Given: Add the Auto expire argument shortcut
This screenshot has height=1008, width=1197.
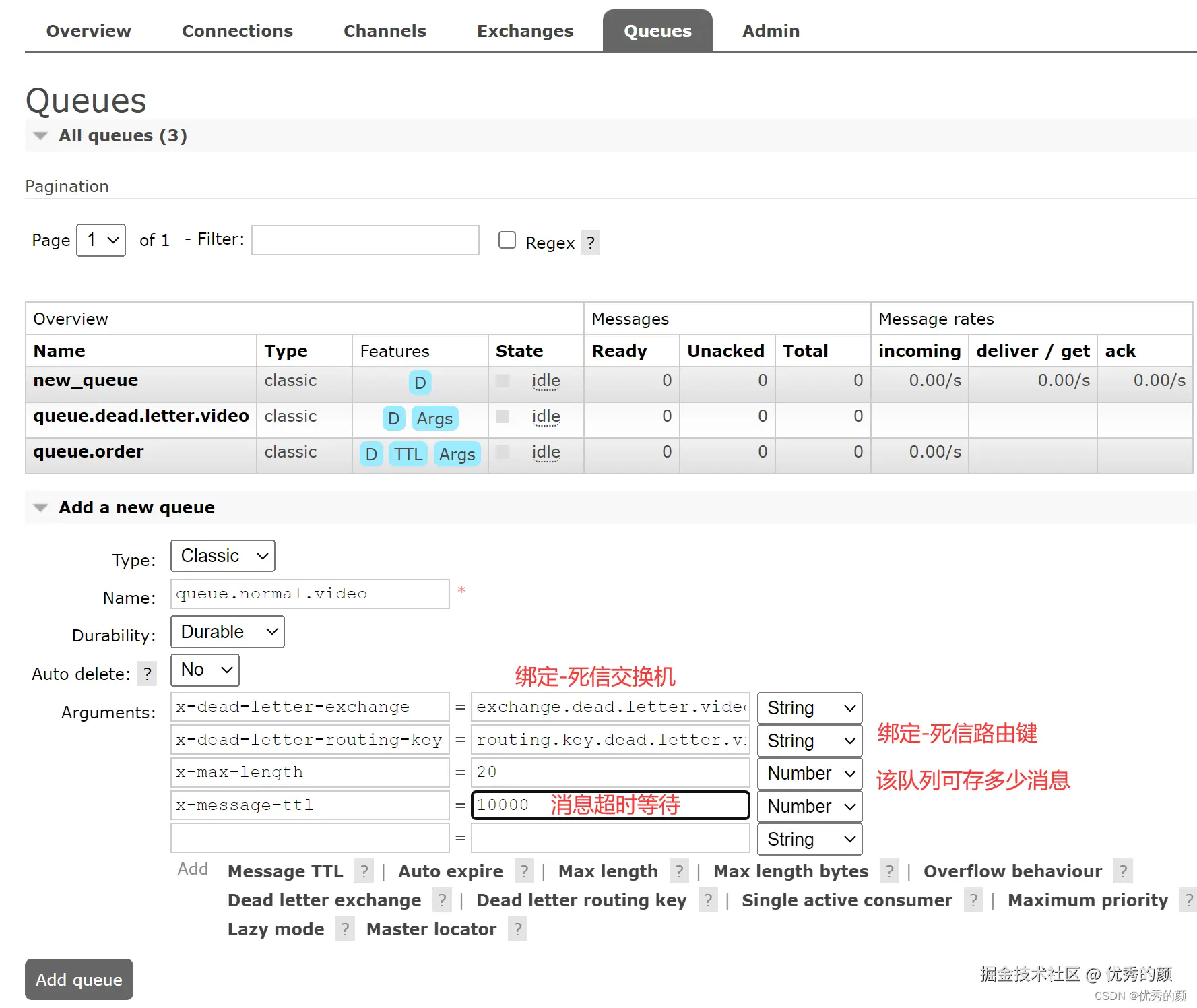Looking at the screenshot, I should 450,871.
